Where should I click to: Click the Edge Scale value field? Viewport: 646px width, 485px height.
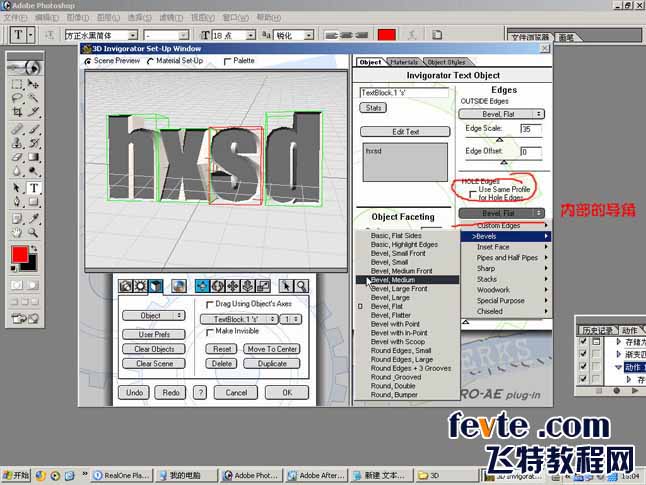click(531, 129)
